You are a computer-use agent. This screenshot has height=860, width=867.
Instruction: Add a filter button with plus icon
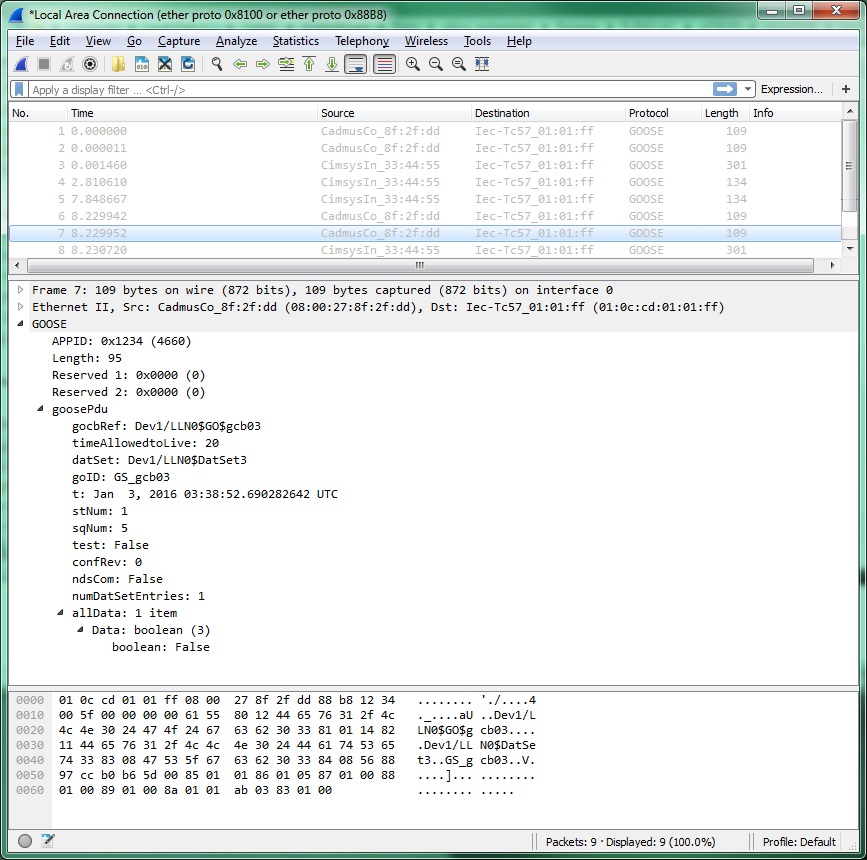(846, 89)
